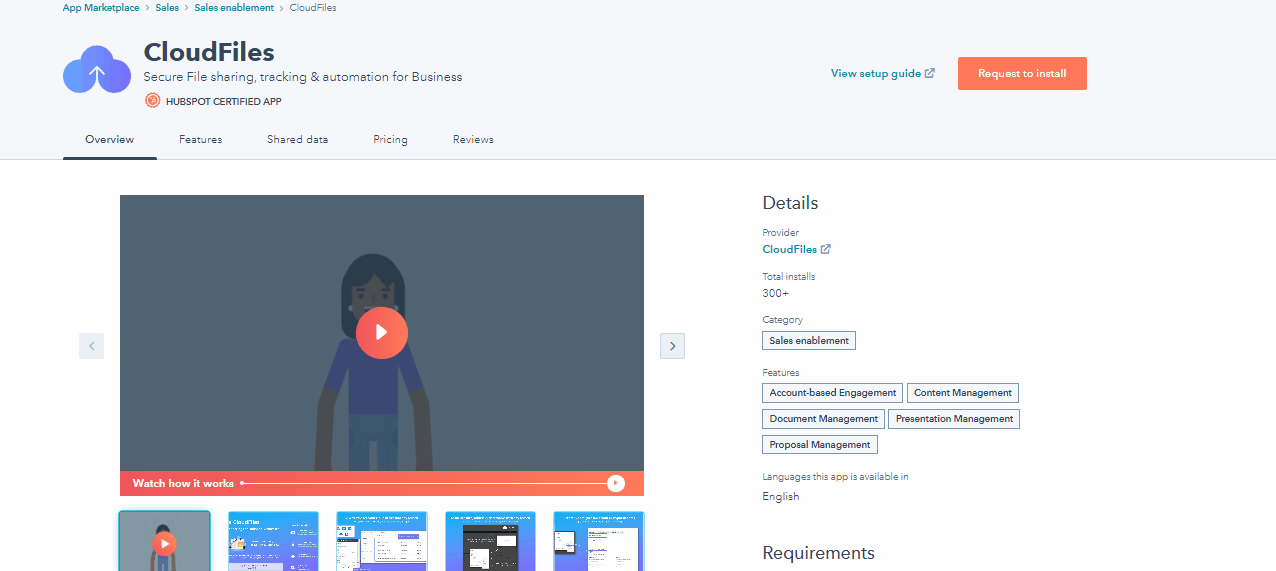This screenshot has height=571, width=1276.
Task: Open external link icon beside CloudFiles provider
Action: coord(826,249)
